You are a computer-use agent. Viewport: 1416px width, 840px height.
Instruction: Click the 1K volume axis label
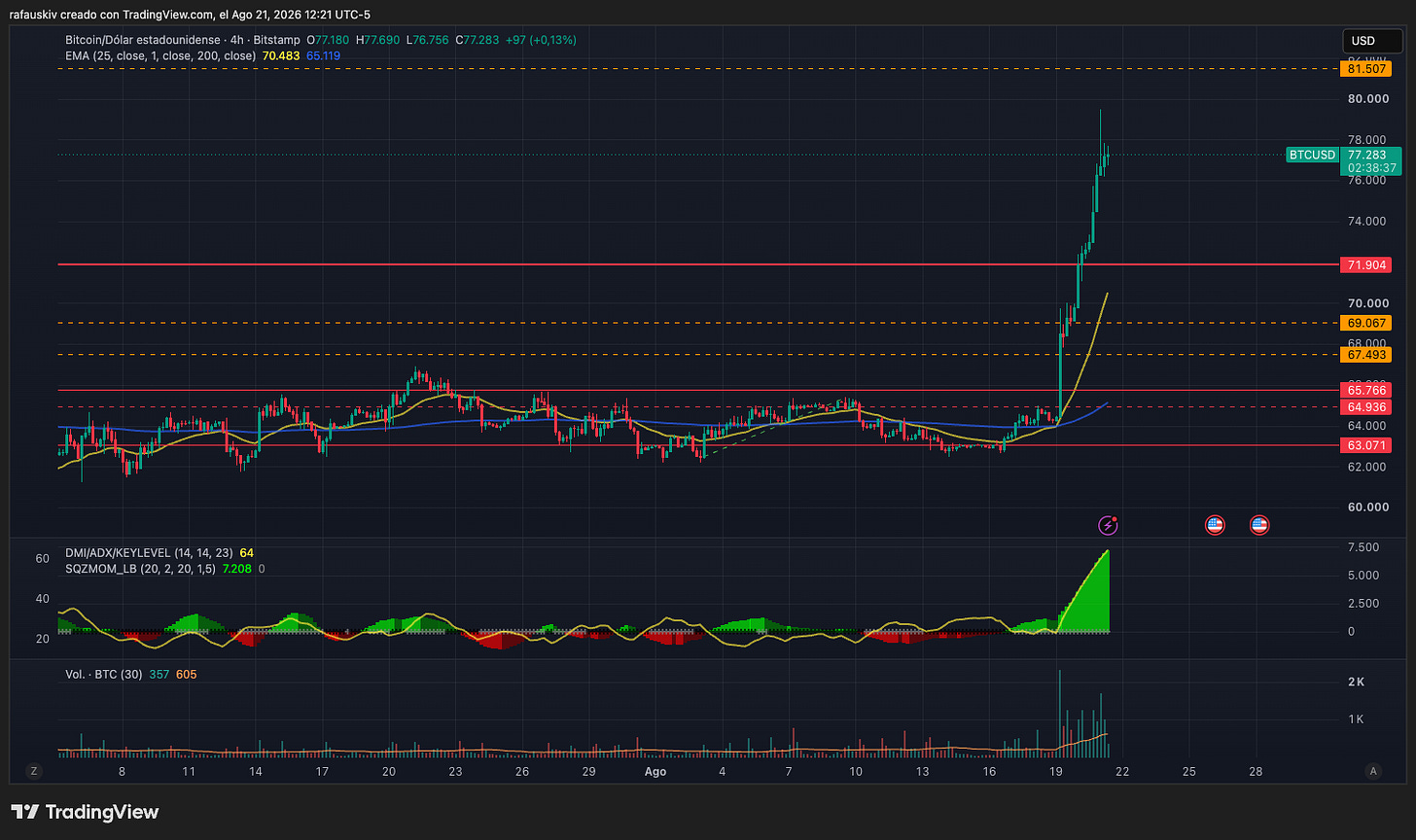[1356, 718]
